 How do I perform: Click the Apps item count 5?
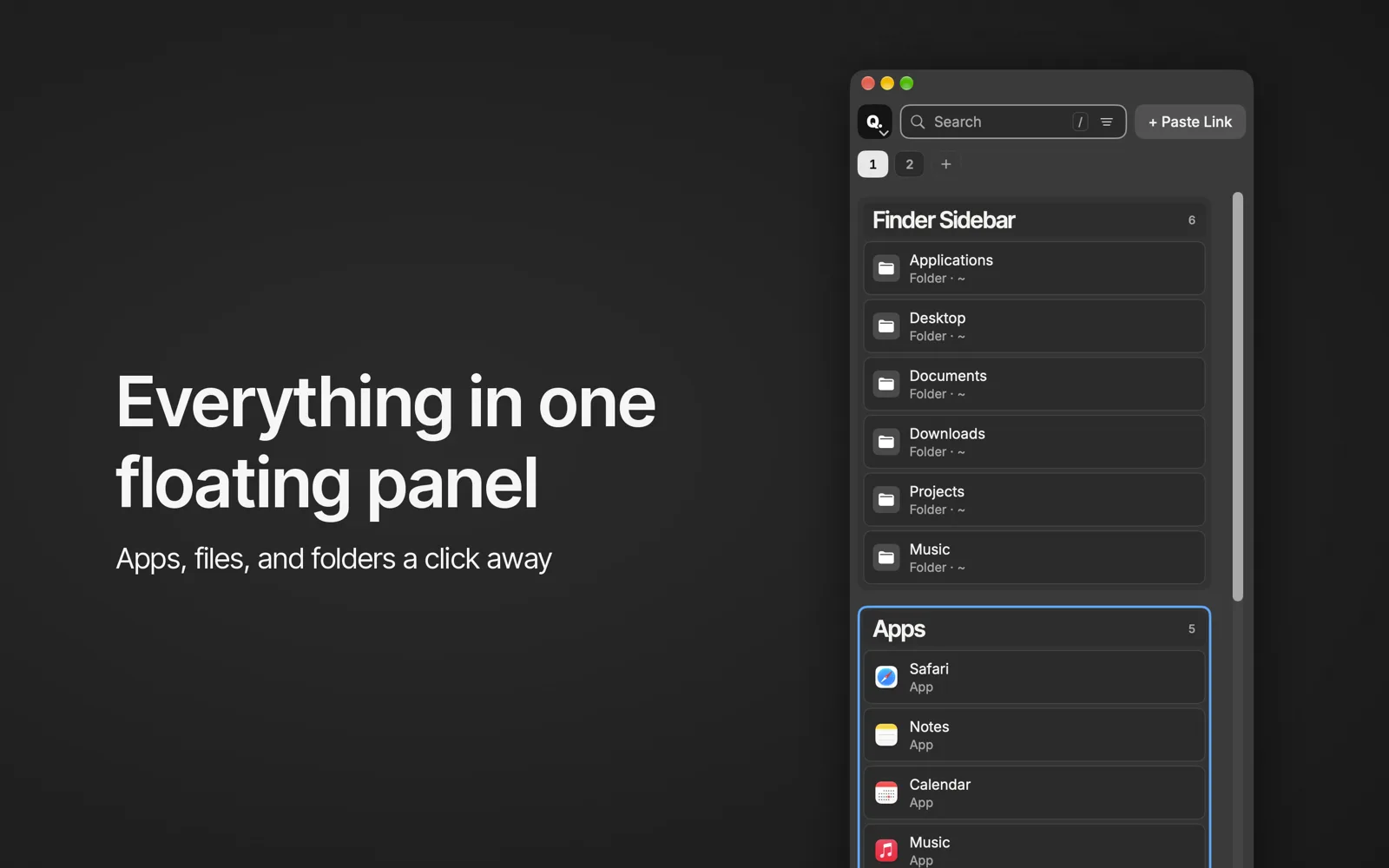click(x=1192, y=629)
